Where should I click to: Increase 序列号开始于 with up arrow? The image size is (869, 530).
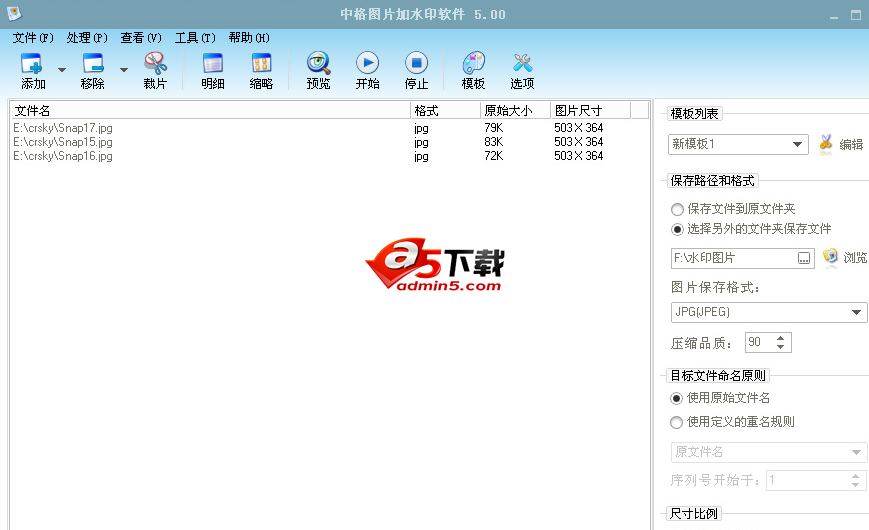[856, 476]
